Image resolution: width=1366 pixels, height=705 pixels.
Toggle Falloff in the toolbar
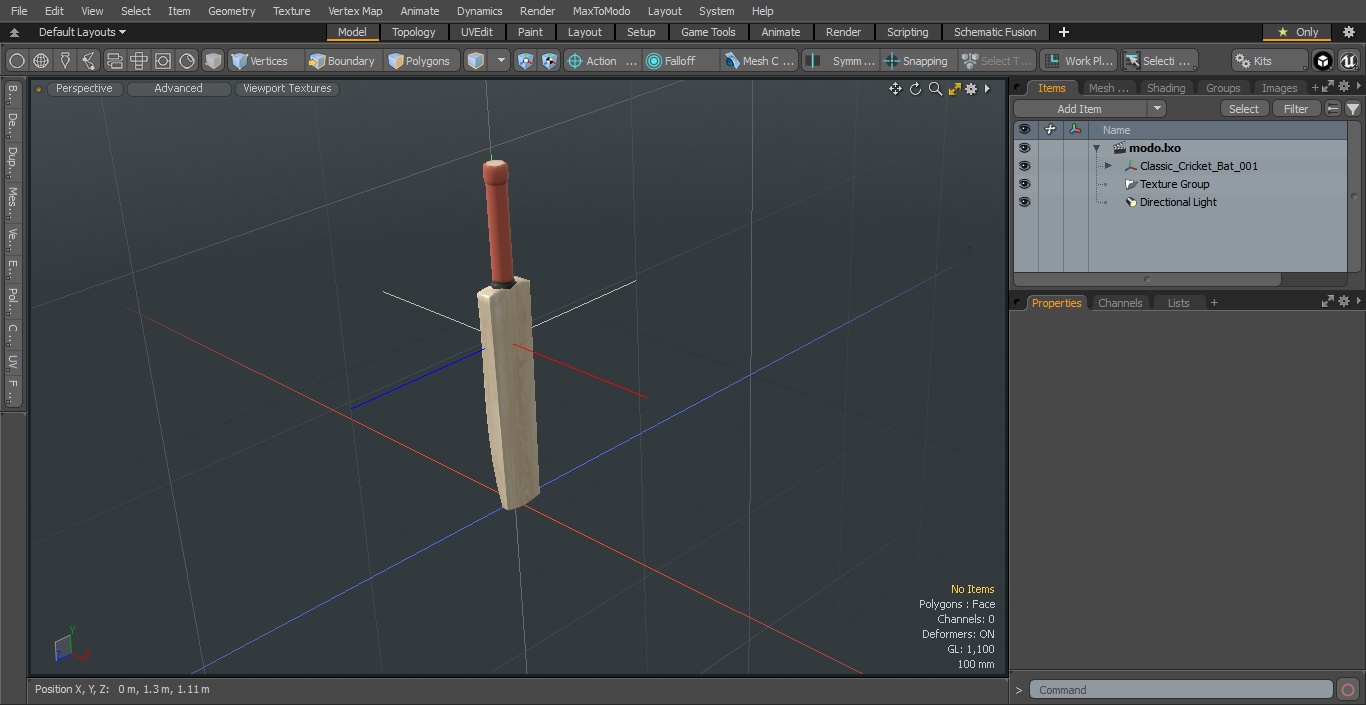[682, 61]
